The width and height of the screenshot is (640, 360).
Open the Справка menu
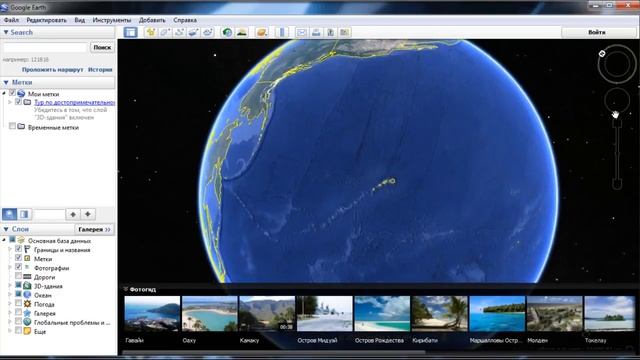click(185, 20)
